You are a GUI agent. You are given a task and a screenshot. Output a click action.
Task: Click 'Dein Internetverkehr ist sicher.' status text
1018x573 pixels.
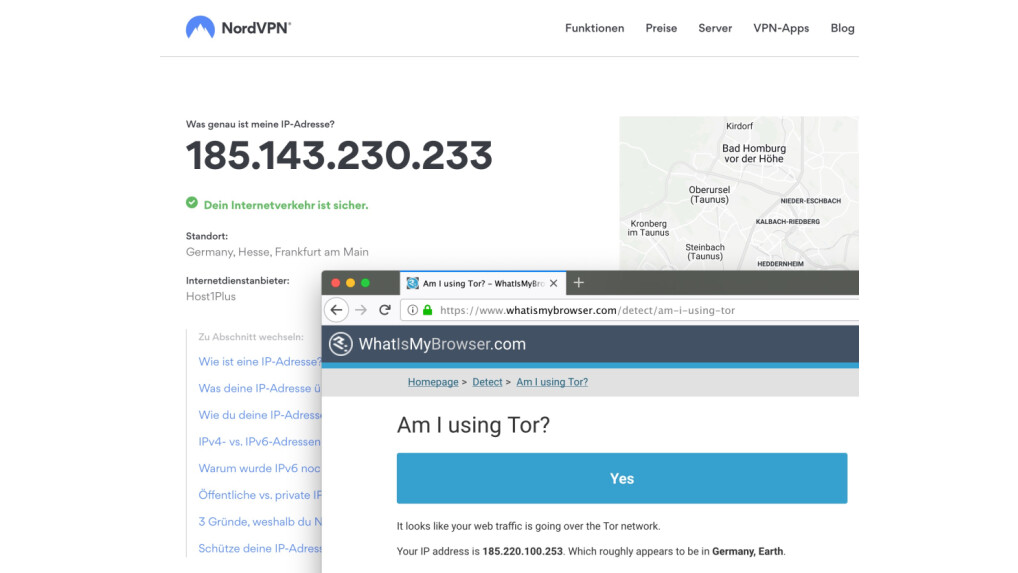pyautogui.click(x=286, y=205)
